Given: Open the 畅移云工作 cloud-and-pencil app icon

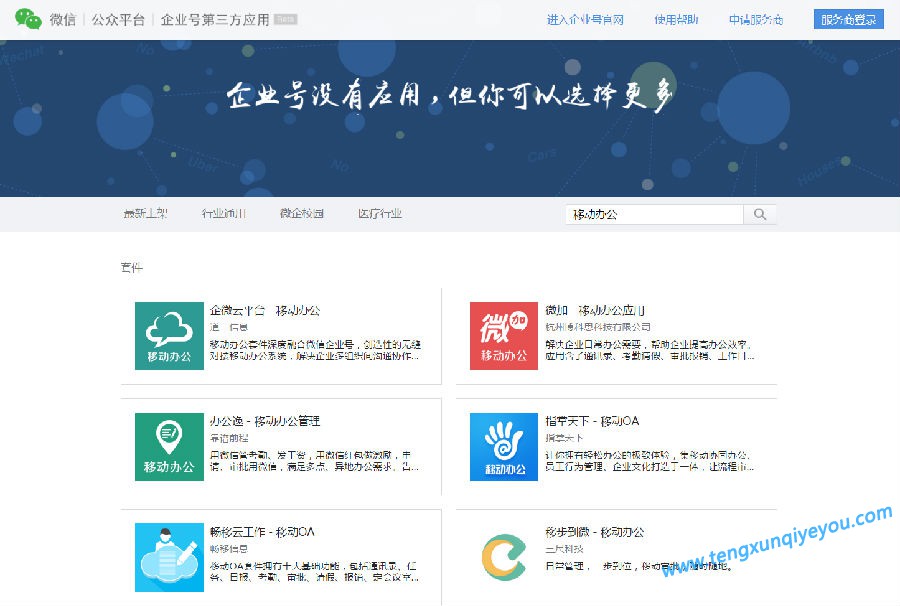Looking at the screenshot, I should pos(169,557).
